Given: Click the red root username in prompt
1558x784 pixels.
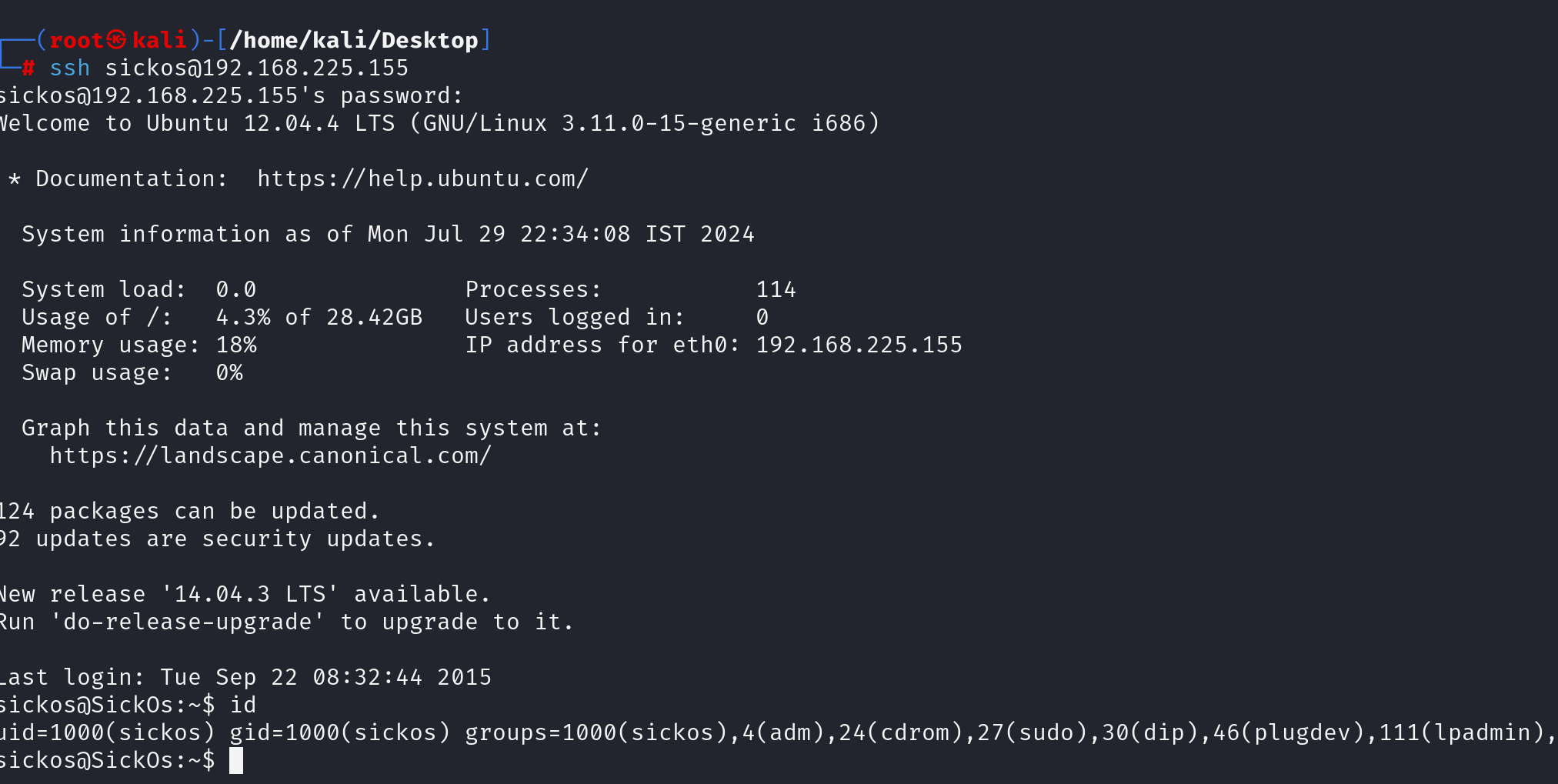Looking at the screenshot, I should (76, 40).
